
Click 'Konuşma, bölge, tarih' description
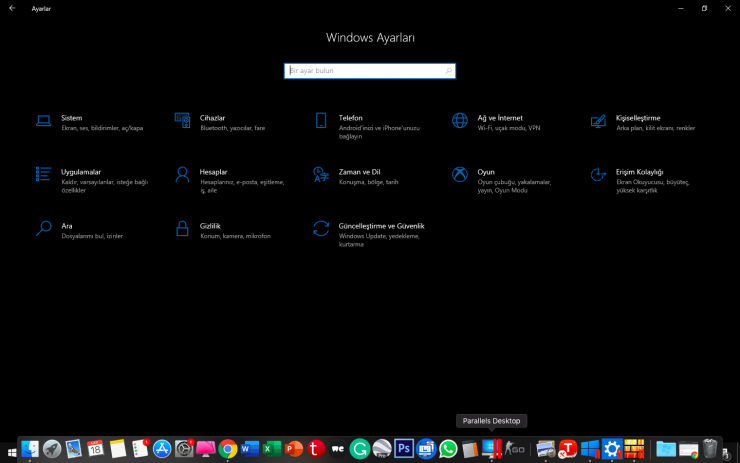pyautogui.click(x=369, y=182)
